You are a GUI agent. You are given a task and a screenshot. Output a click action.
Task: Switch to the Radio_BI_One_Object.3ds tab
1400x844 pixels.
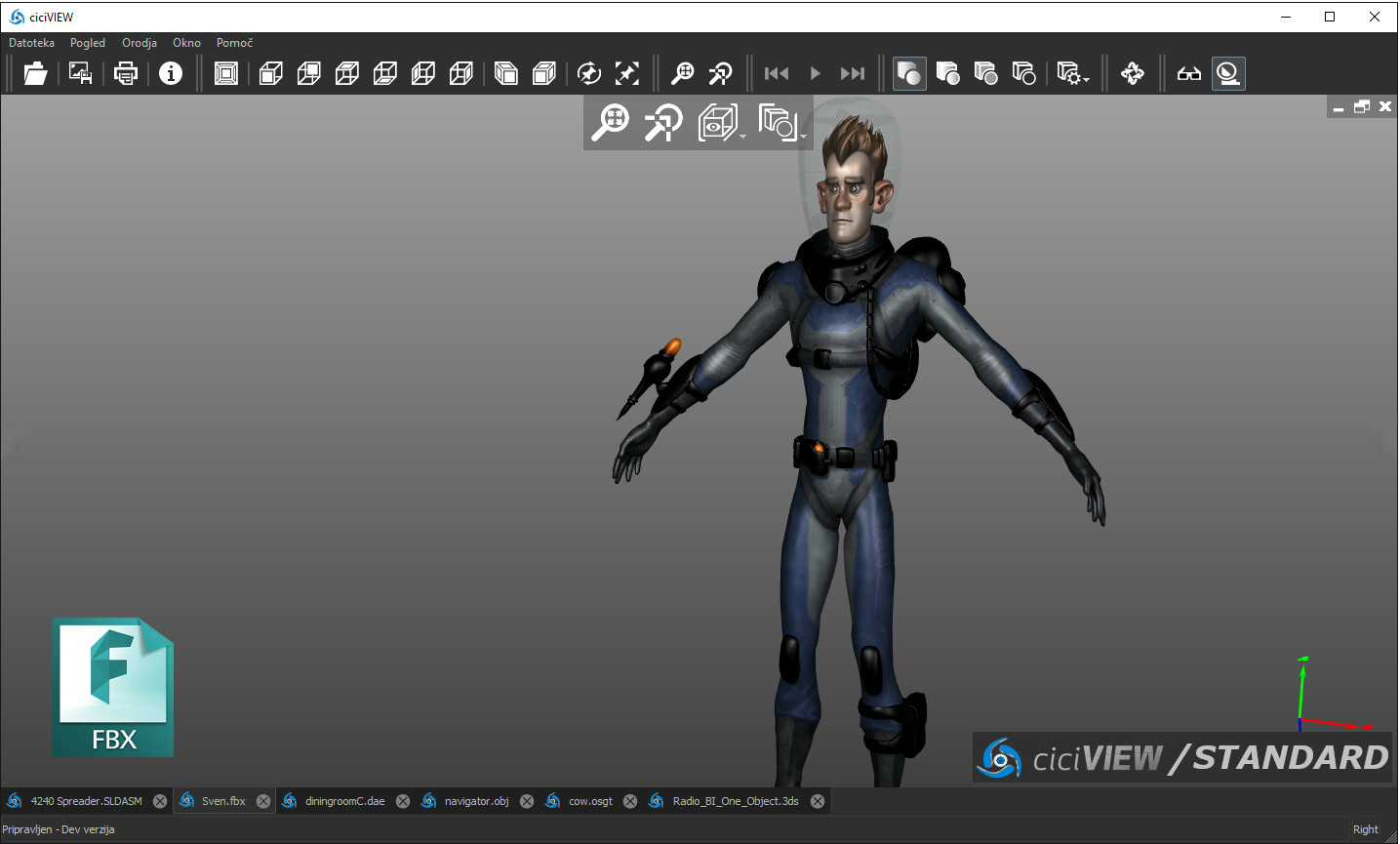coord(736,801)
